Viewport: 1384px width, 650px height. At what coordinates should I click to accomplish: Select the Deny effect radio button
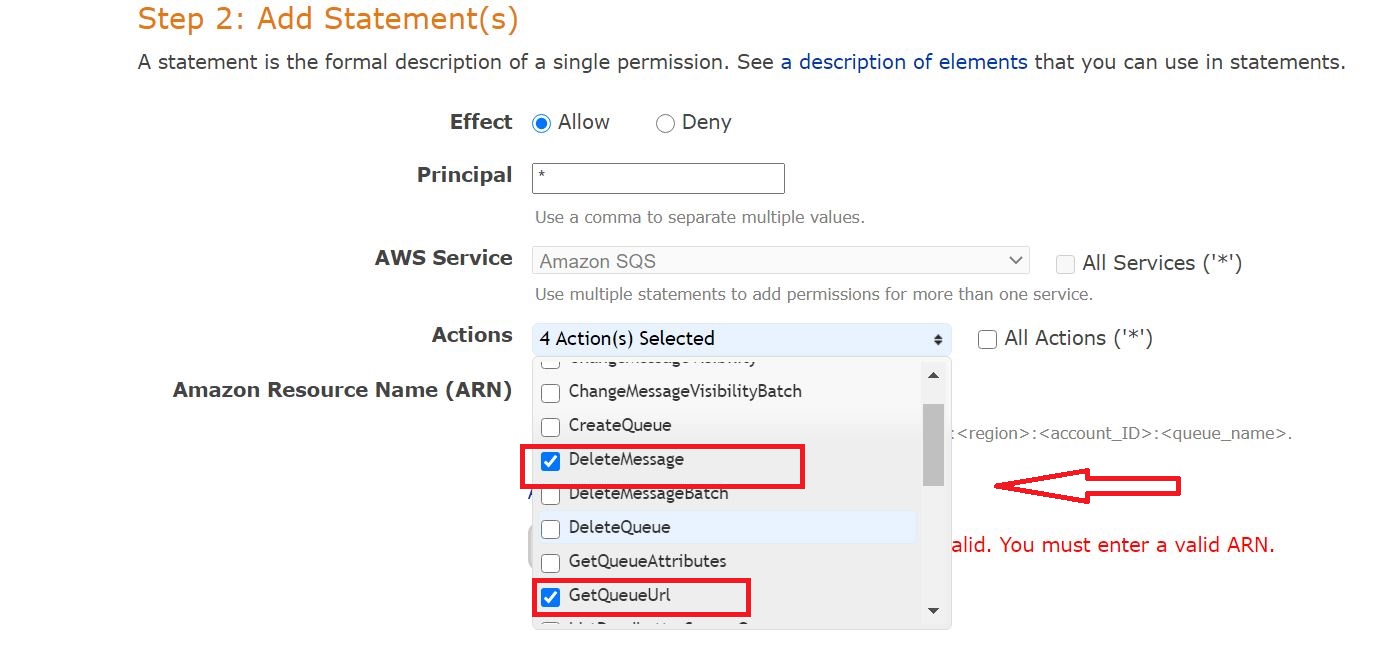coord(665,124)
